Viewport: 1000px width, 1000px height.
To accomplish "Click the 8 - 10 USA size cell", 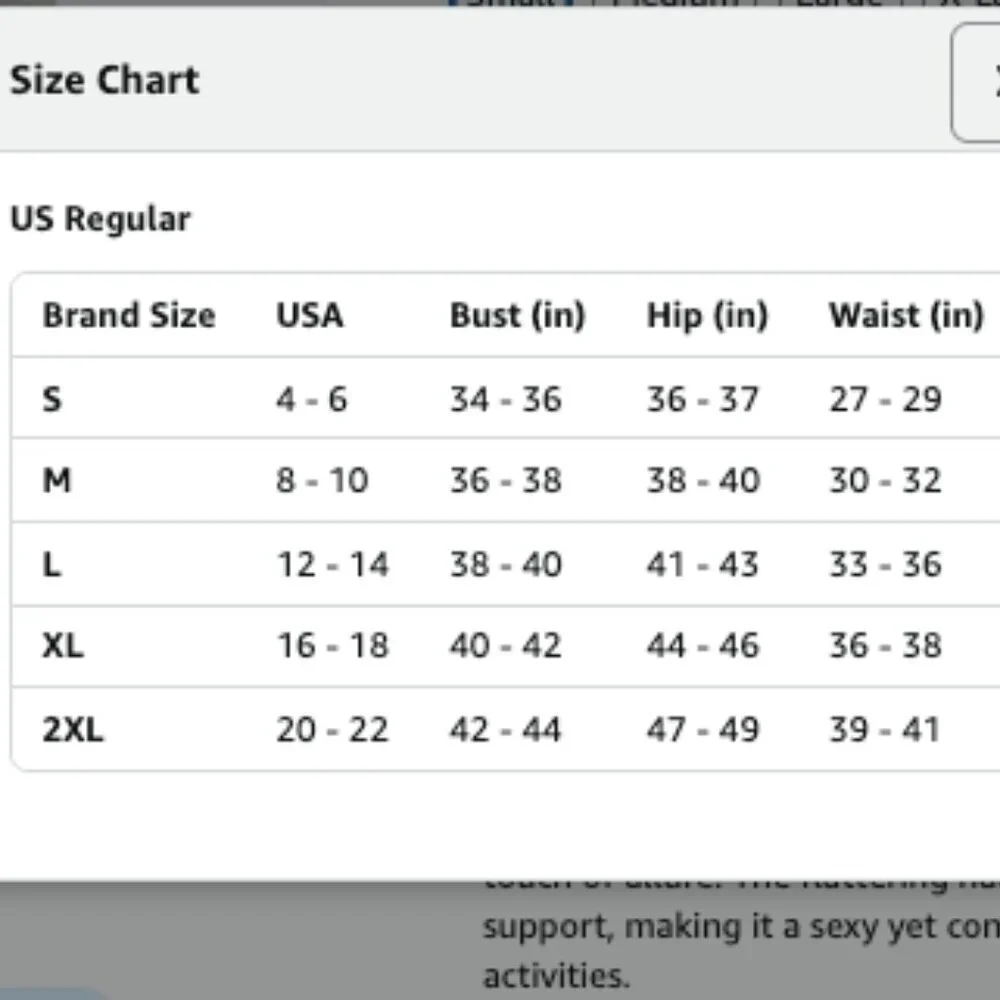I will point(322,480).
